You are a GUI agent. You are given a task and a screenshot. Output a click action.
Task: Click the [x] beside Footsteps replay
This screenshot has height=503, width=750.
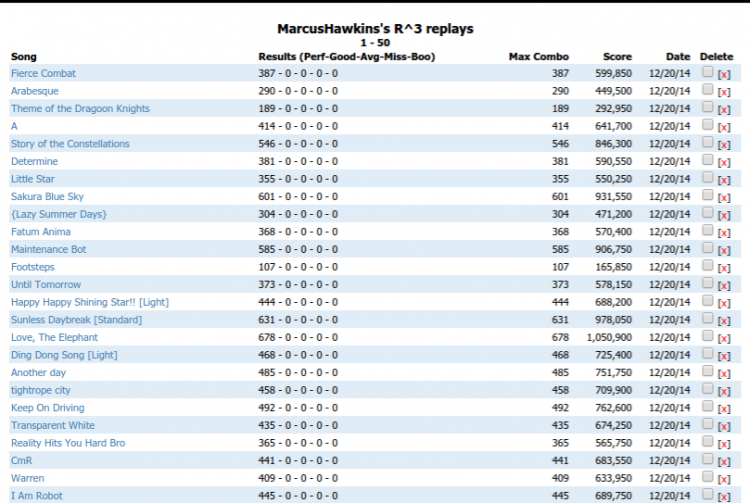pos(724,268)
